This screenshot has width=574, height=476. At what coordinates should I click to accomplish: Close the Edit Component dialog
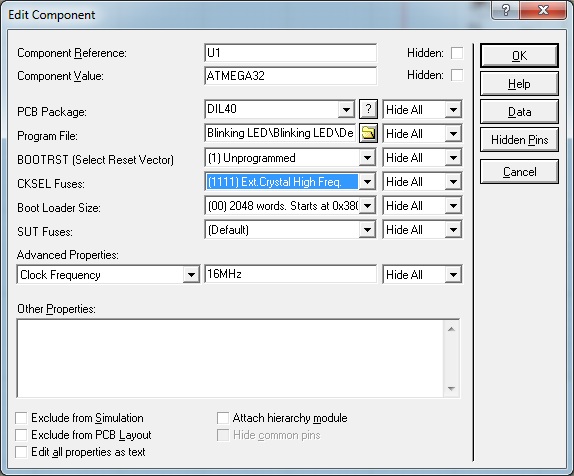(x=543, y=10)
